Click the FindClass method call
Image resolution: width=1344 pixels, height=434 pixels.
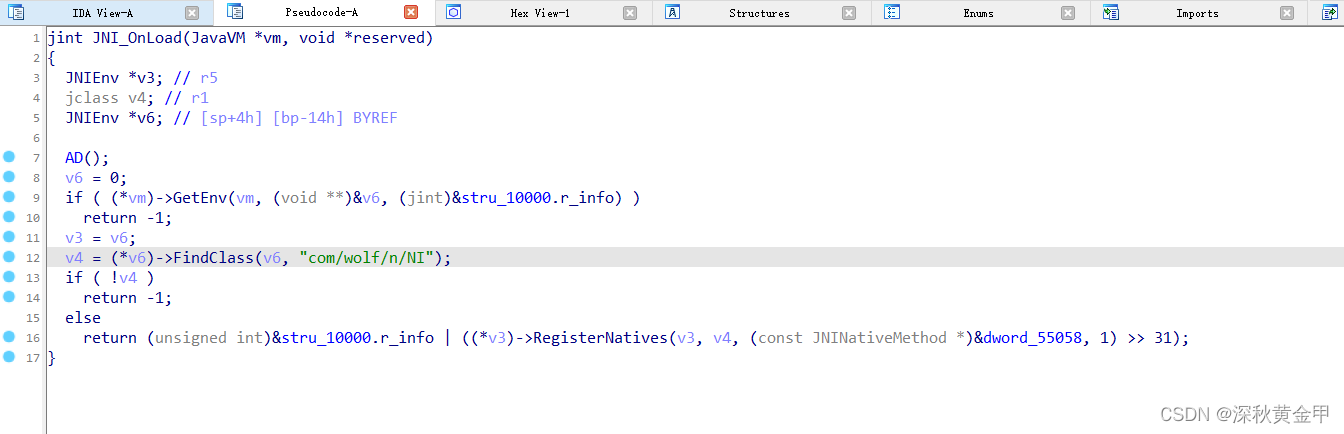point(214,258)
